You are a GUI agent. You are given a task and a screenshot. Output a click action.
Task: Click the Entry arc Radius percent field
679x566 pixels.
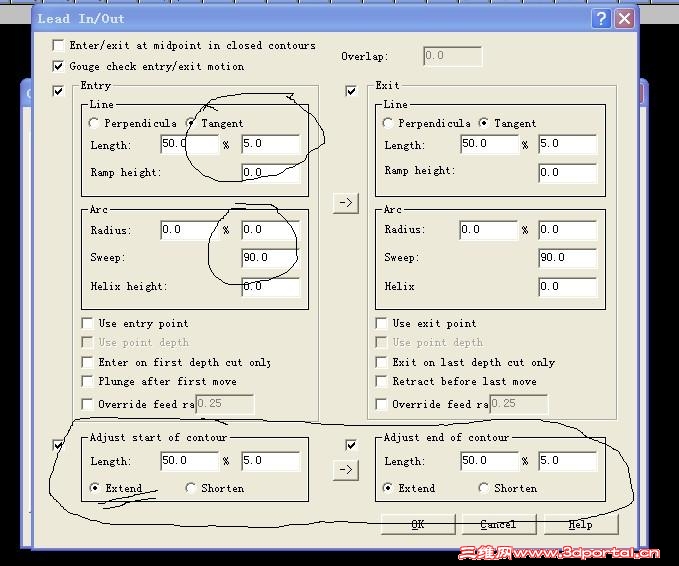pos(190,230)
